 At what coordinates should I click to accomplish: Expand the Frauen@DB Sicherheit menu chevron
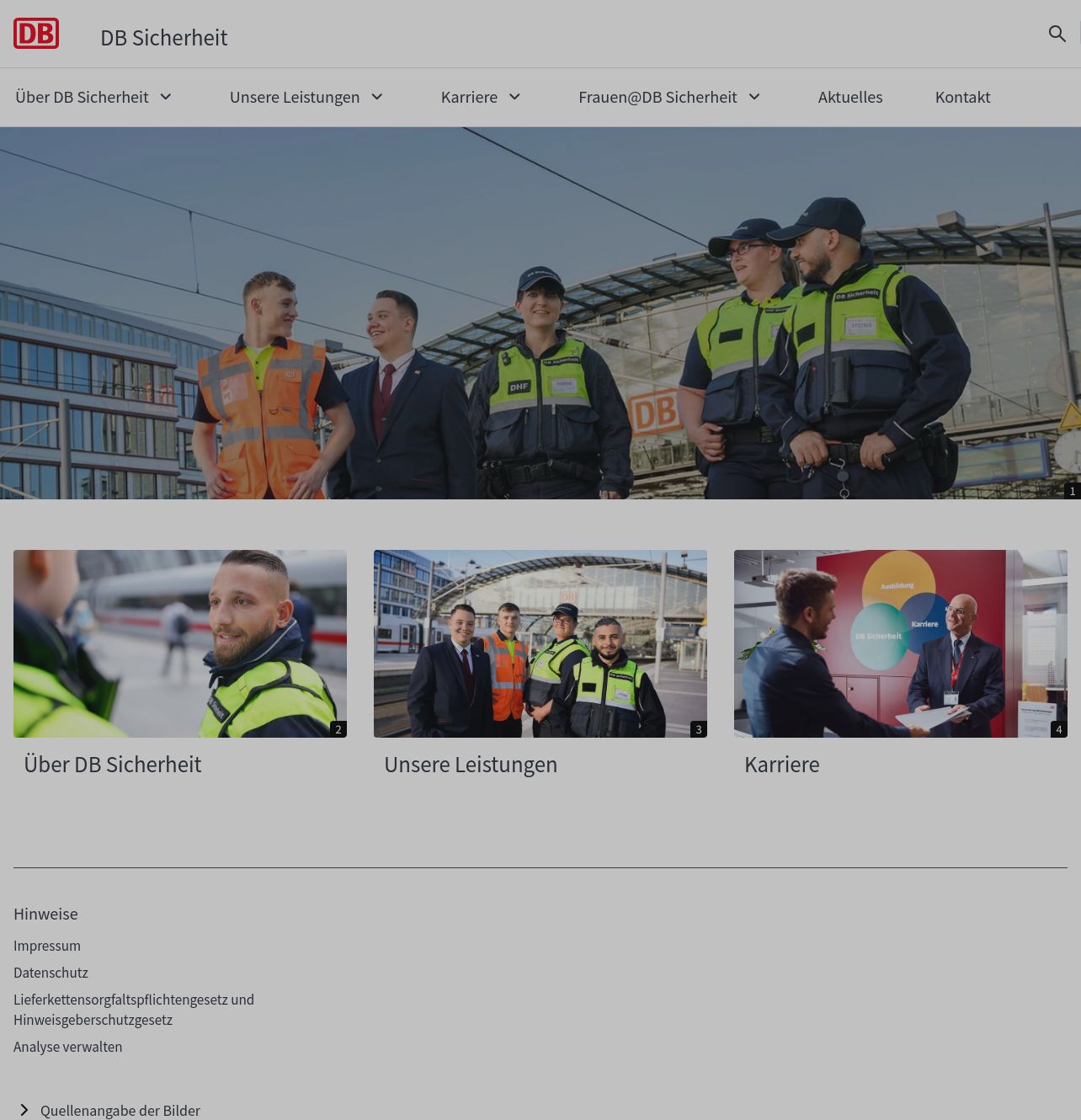(x=754, y=97)
